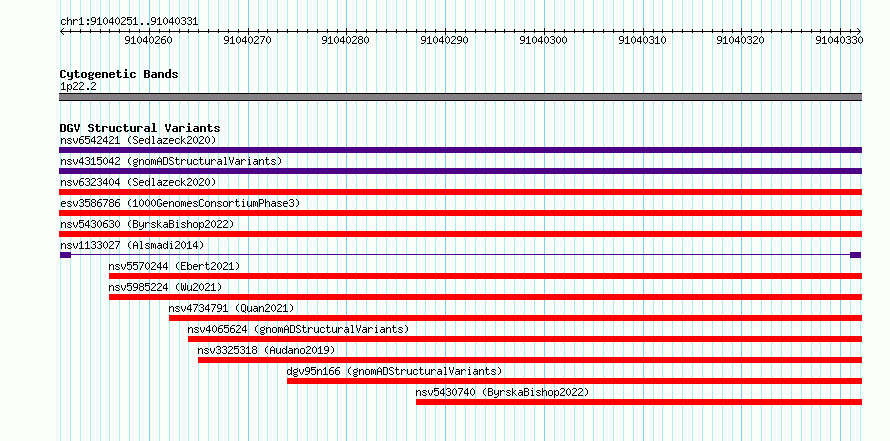Click ruler position 91040330
Screen dimensions: 890x441
pos(839,40)
